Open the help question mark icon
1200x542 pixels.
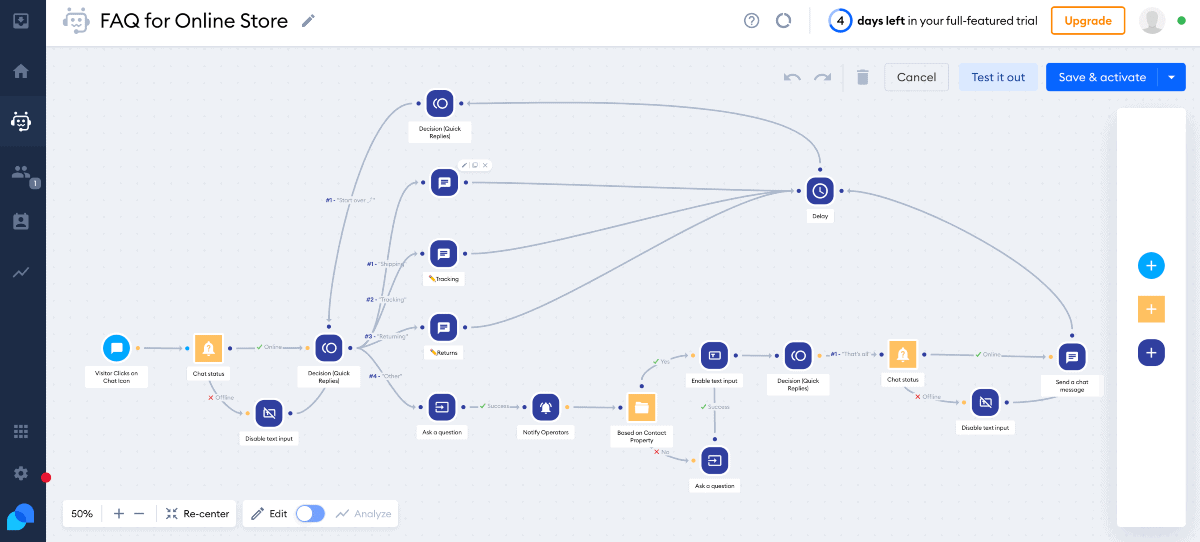click(752, 21)
